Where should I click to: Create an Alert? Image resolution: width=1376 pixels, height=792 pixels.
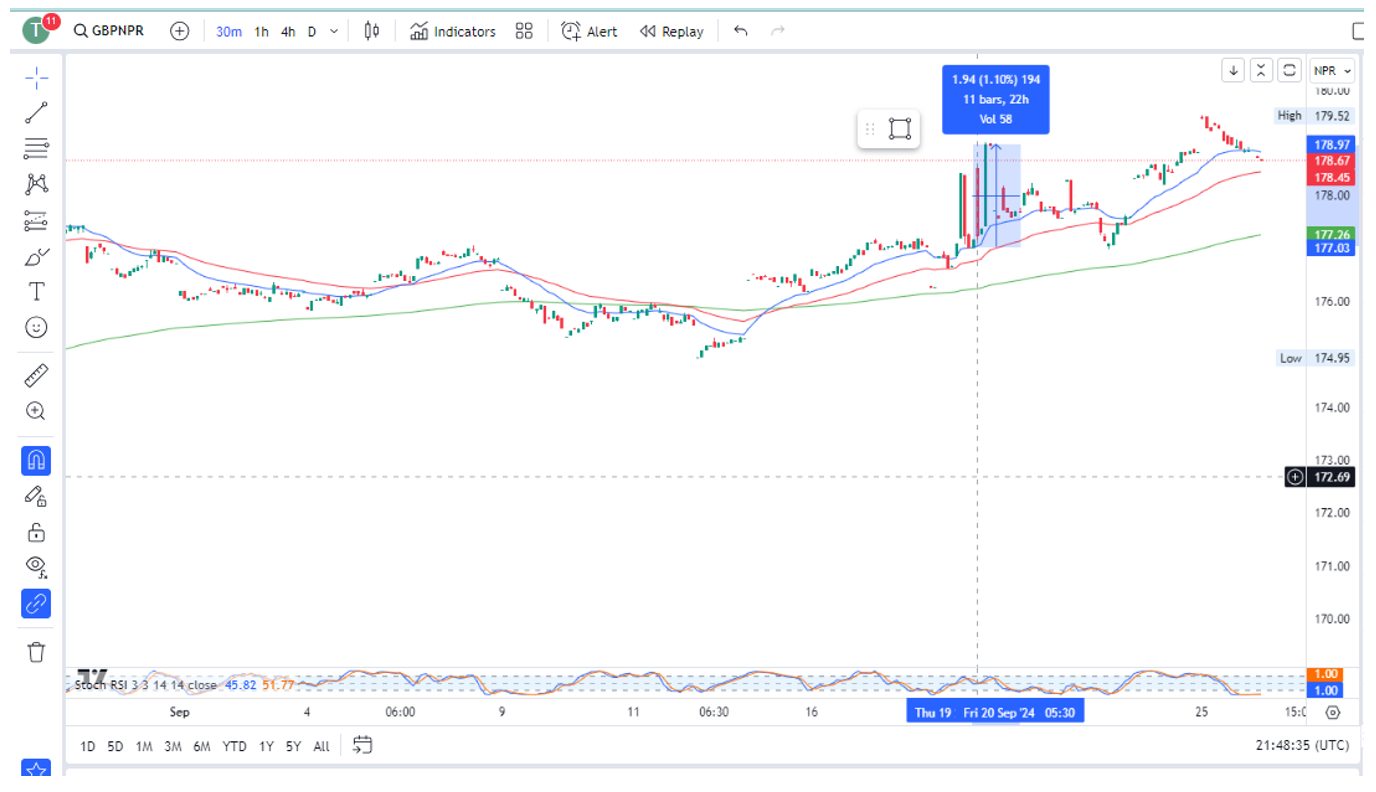(x=589, y=31)
